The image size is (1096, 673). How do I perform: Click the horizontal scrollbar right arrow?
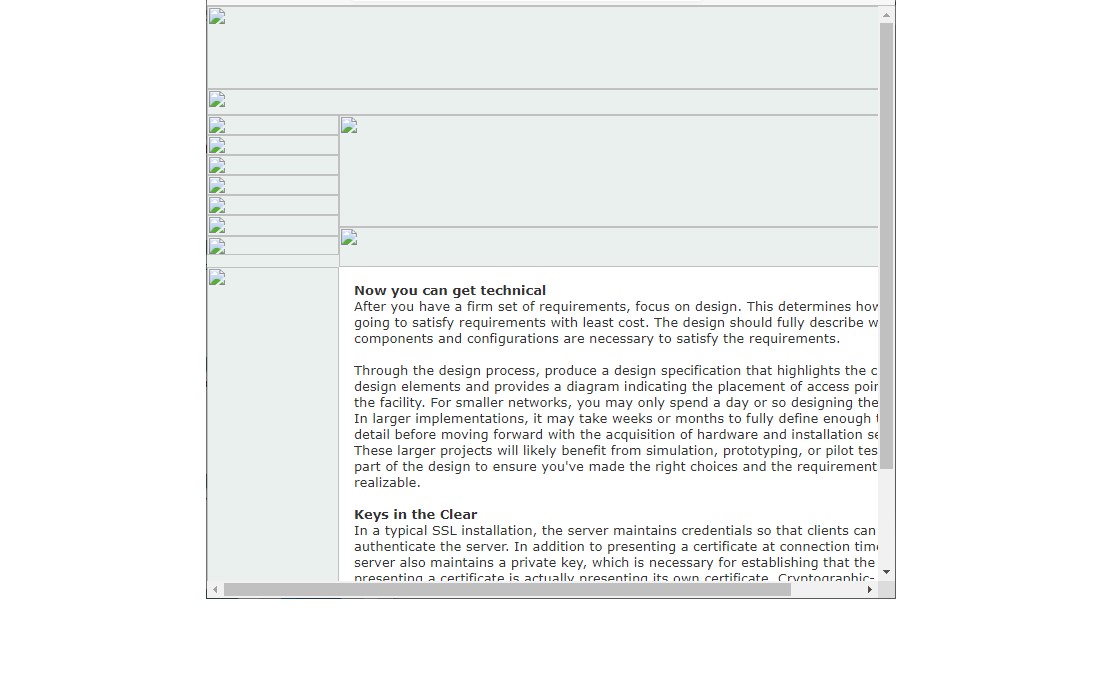tap(870, 590)
